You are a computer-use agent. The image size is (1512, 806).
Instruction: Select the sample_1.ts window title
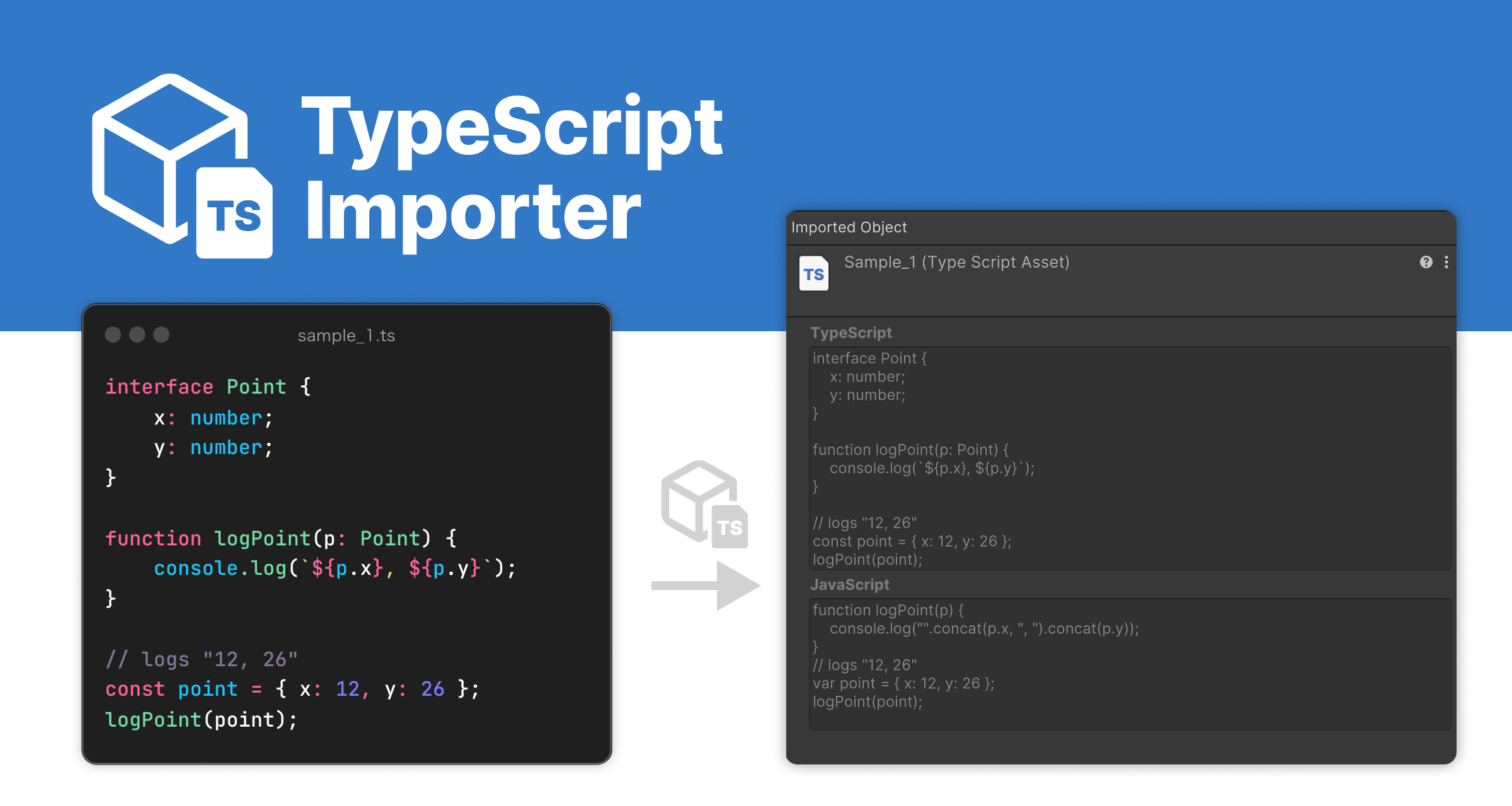pyautogui.click(x=346, y=335)
